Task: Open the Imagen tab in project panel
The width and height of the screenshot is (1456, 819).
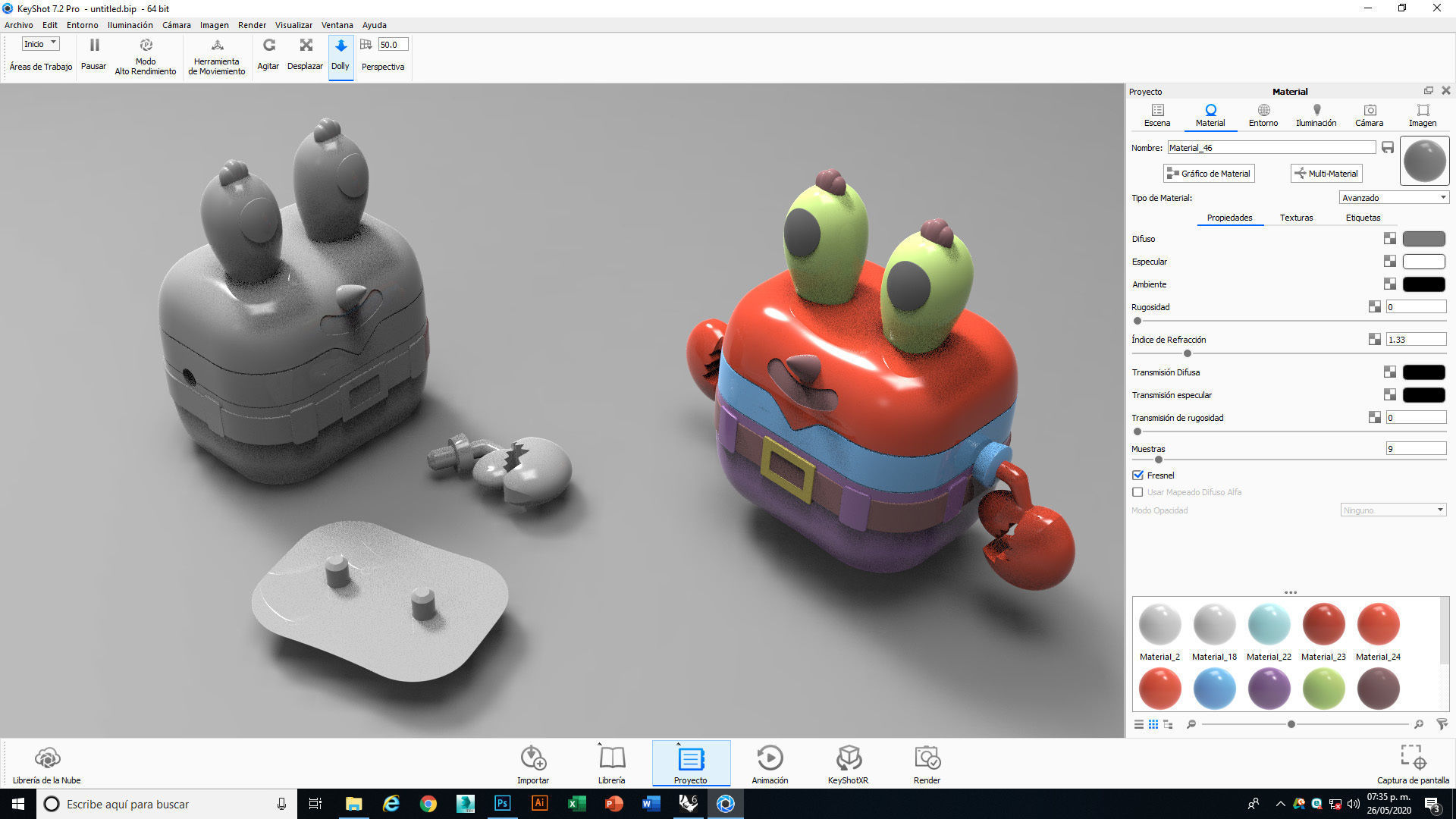Action: coord(1423,115)
